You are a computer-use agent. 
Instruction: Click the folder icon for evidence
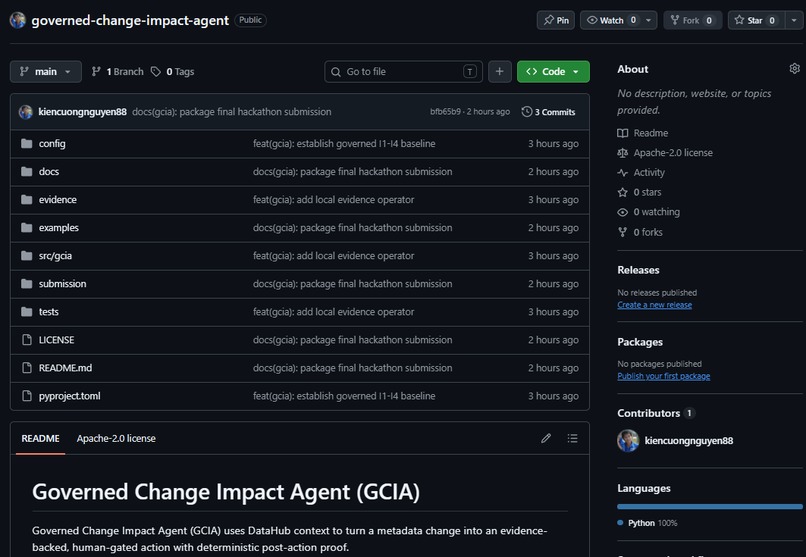[27, 199]
